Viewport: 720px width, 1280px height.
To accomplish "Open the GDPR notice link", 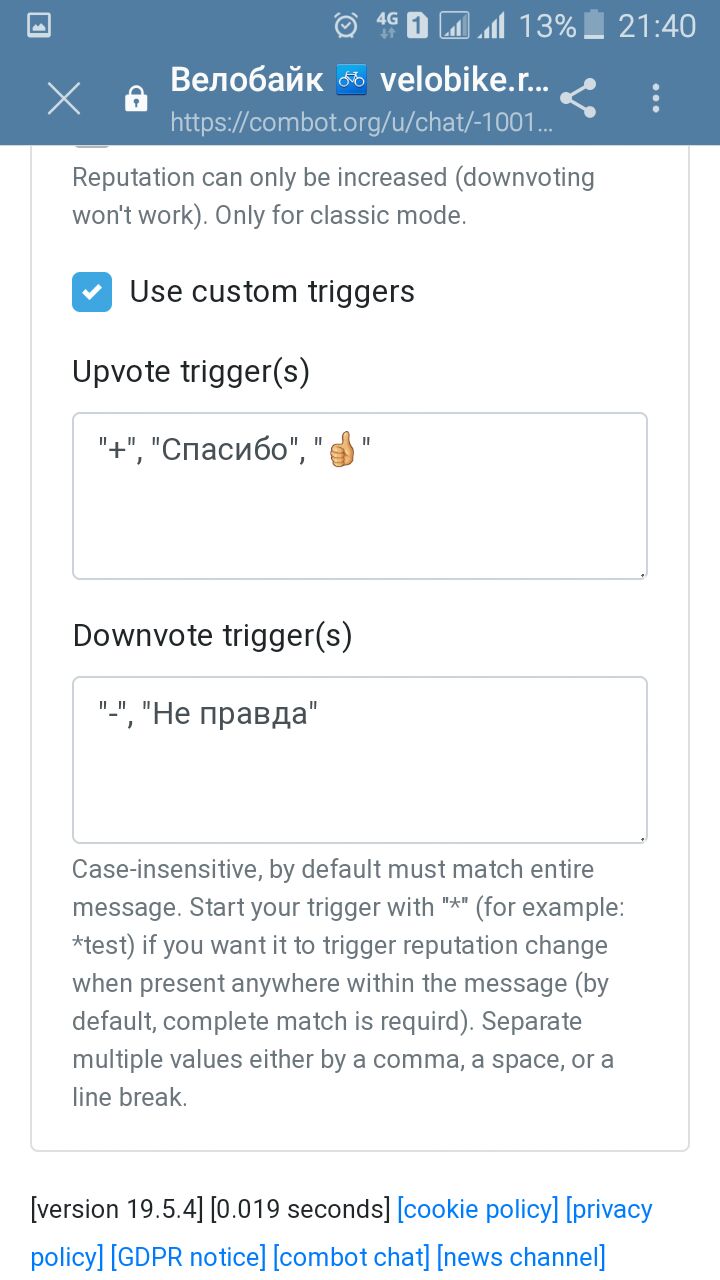I will 188,1257.
